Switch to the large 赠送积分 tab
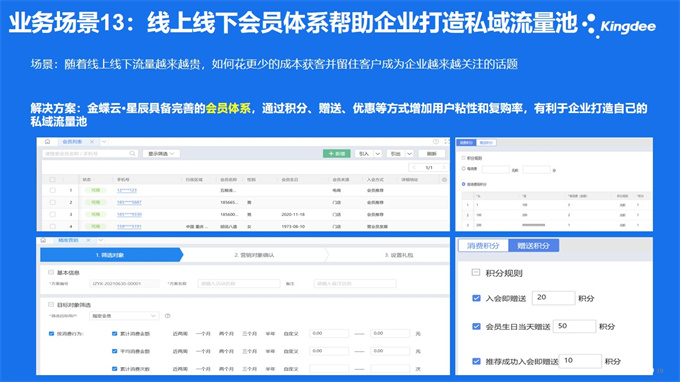Viewport: 680px width, 382px height. point(533,246)
